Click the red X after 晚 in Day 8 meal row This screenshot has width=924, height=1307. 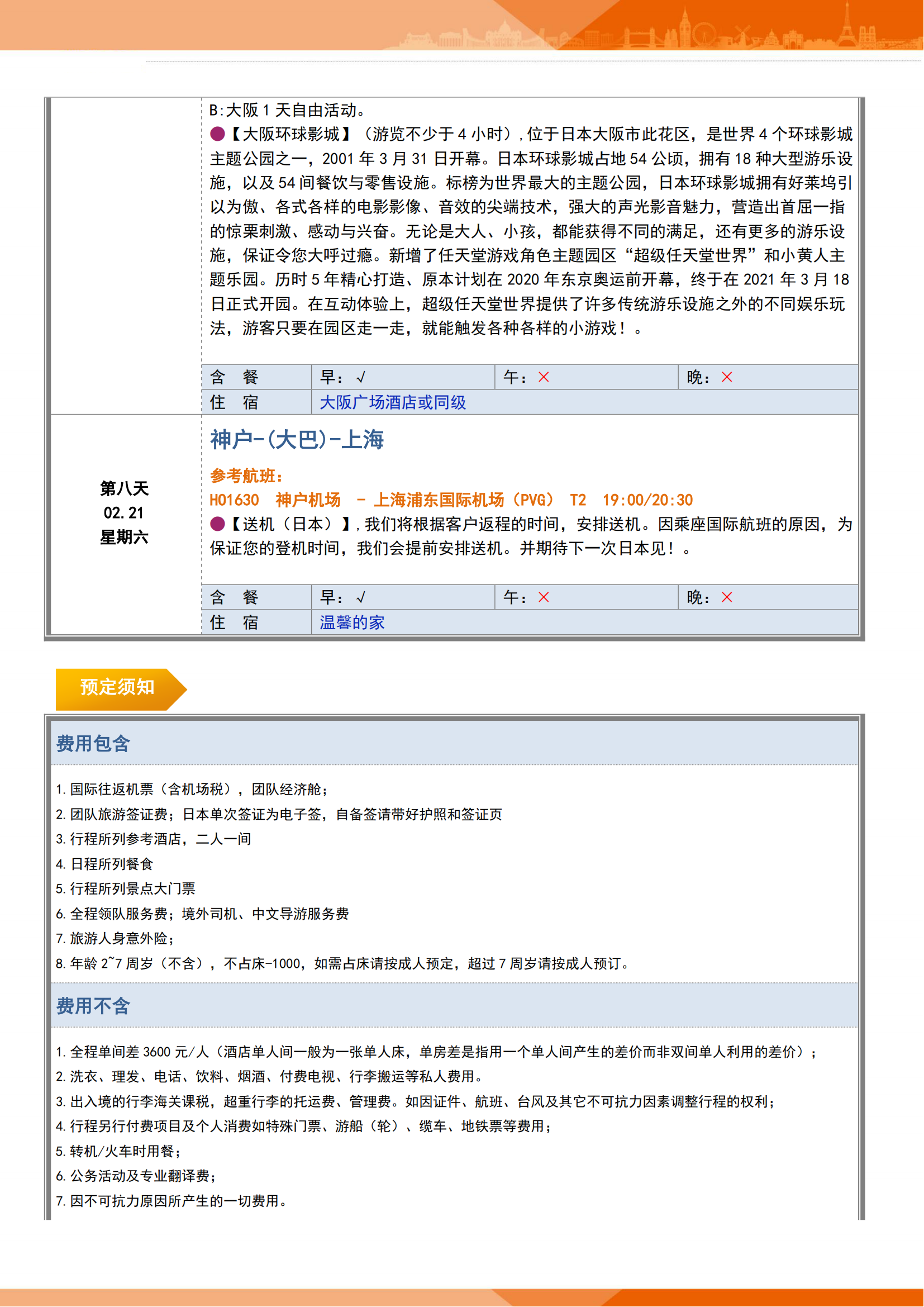coord(727,598)
